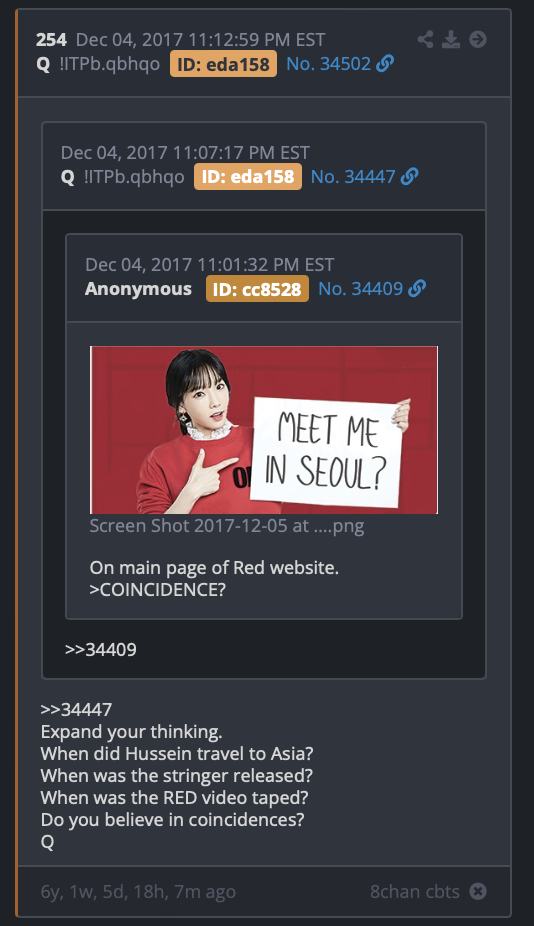Open post link No. 34447
This screenshot has width=534, height=926.
tap(353, 176)
